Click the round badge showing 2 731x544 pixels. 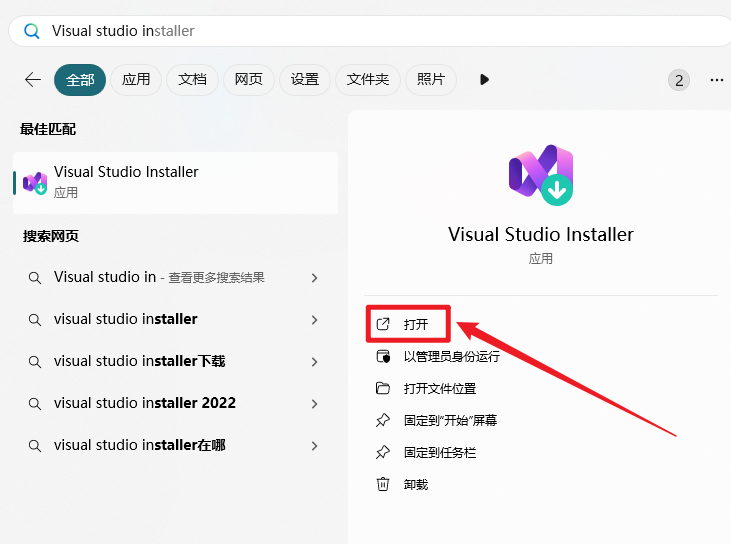(679, 81)
